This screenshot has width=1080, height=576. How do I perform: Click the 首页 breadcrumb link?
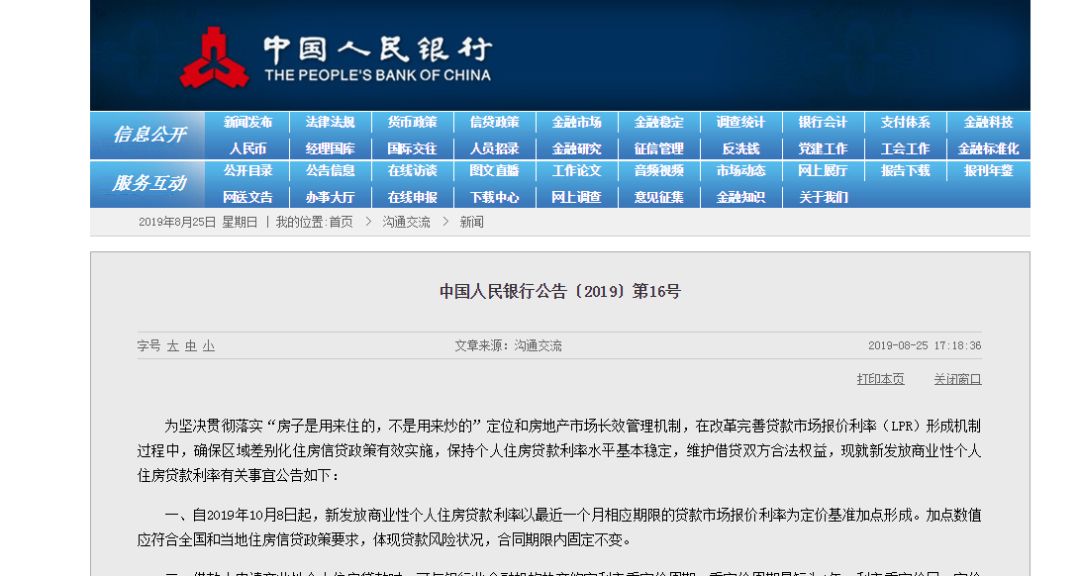(x=341, y=222)
